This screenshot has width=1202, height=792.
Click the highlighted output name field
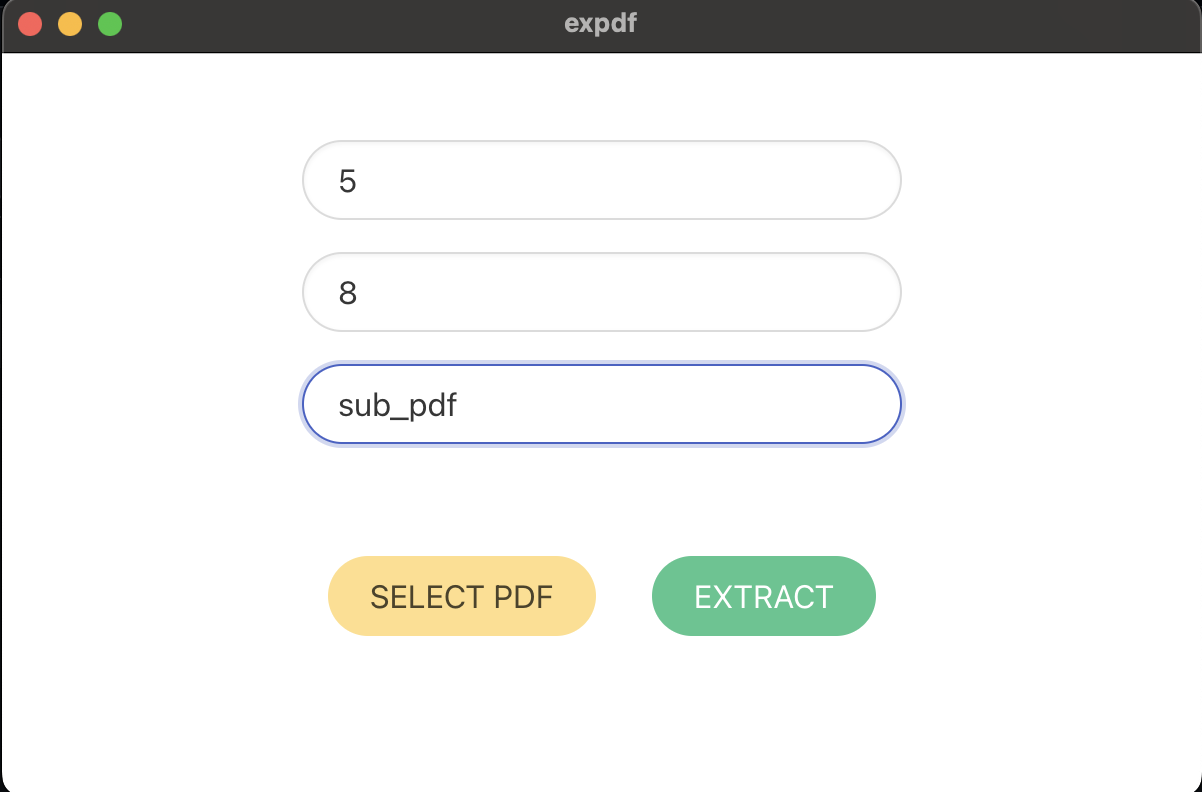tap(600, 404)
